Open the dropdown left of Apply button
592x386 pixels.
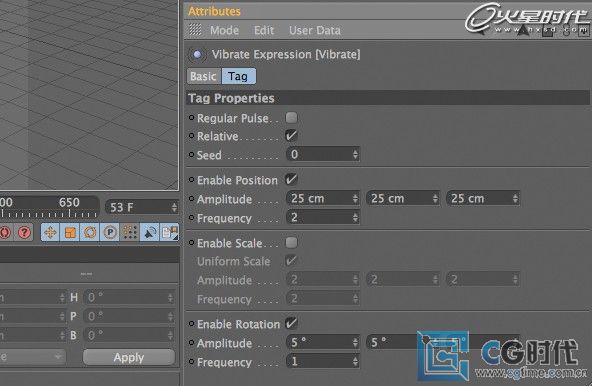click(x=33, y=356)
